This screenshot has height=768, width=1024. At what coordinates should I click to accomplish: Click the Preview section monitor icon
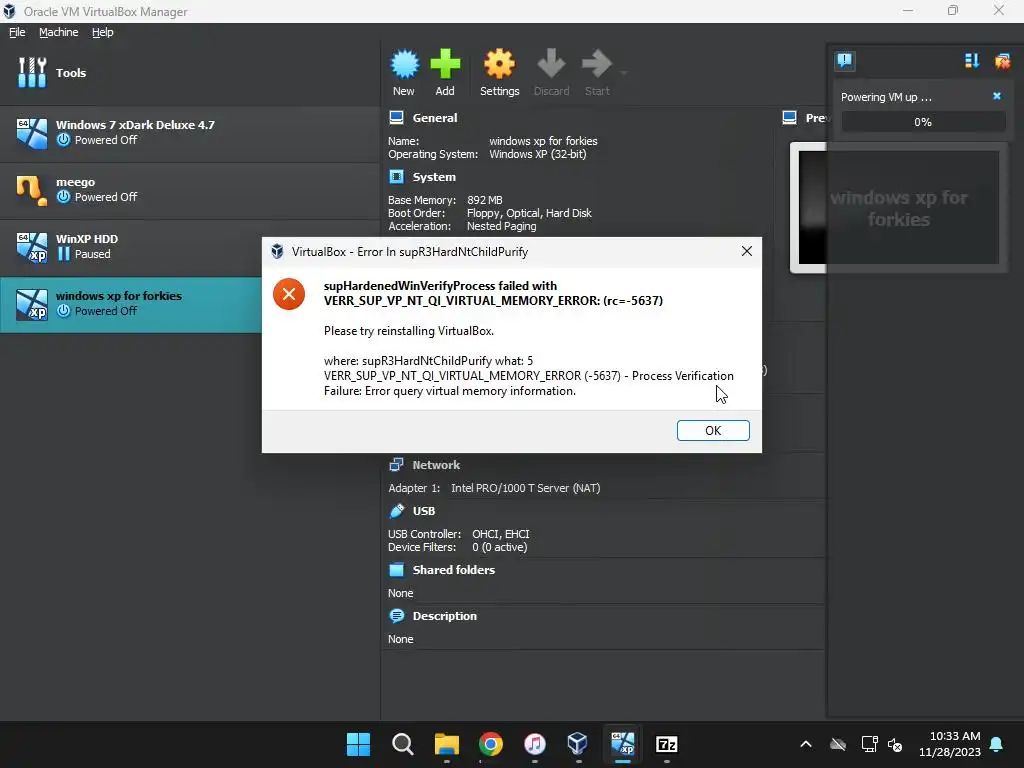tap(789, 118)
